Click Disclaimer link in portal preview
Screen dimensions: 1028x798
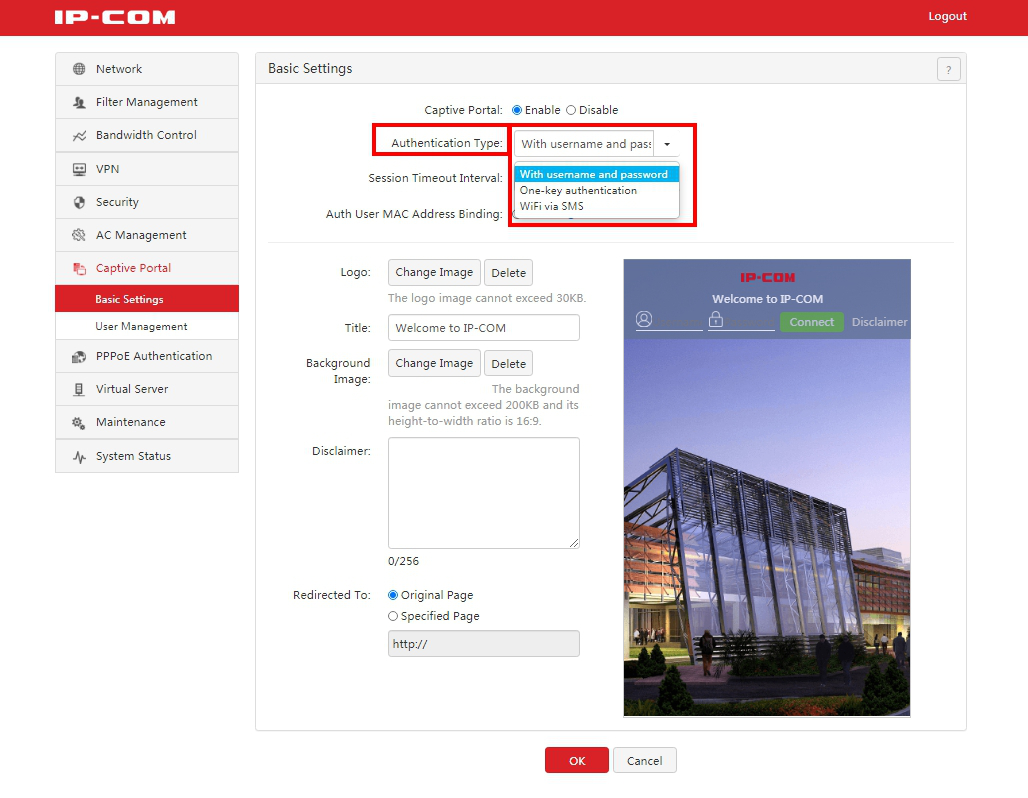point(879,322)
